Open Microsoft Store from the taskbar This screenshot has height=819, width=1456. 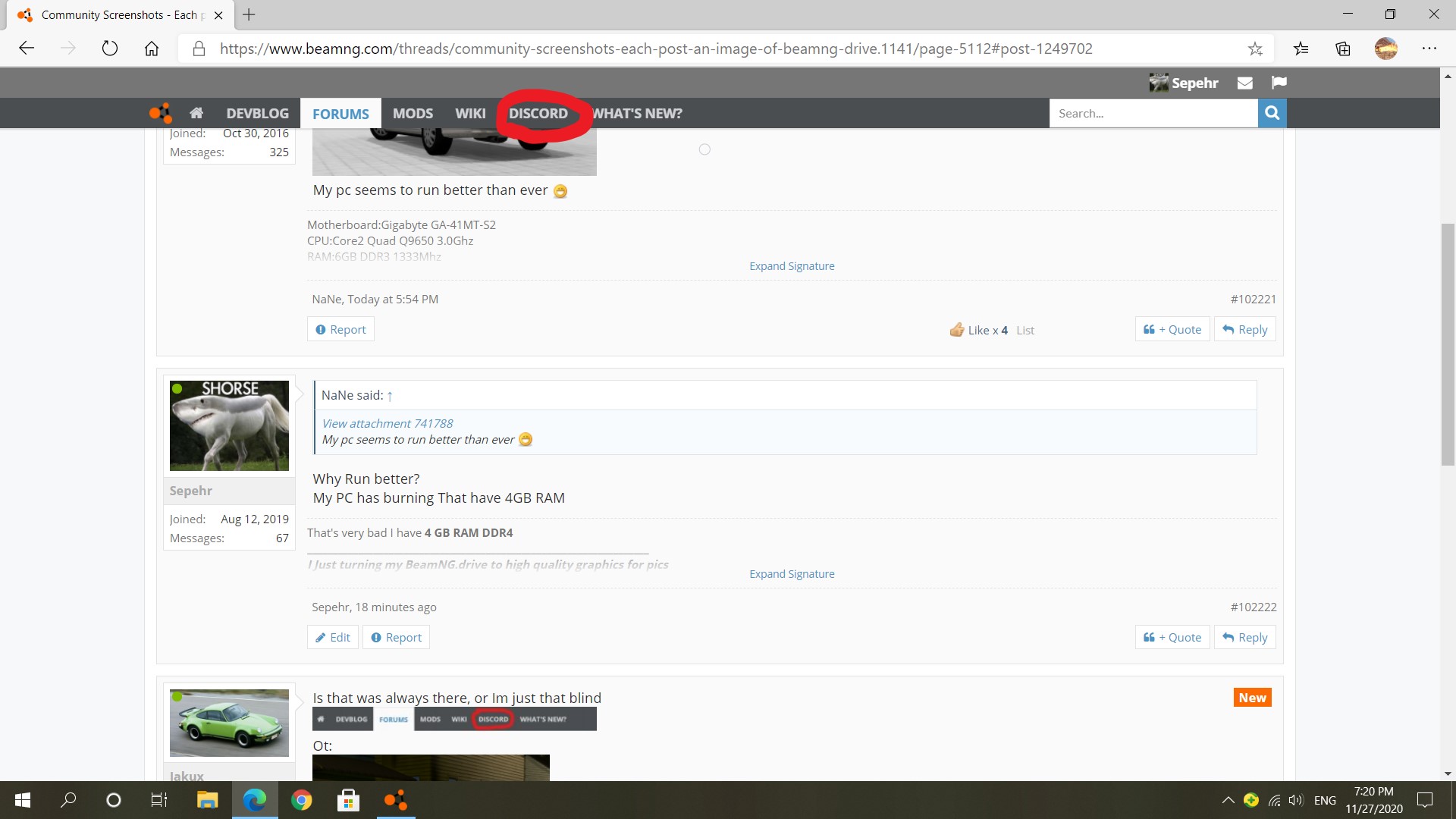348,800
